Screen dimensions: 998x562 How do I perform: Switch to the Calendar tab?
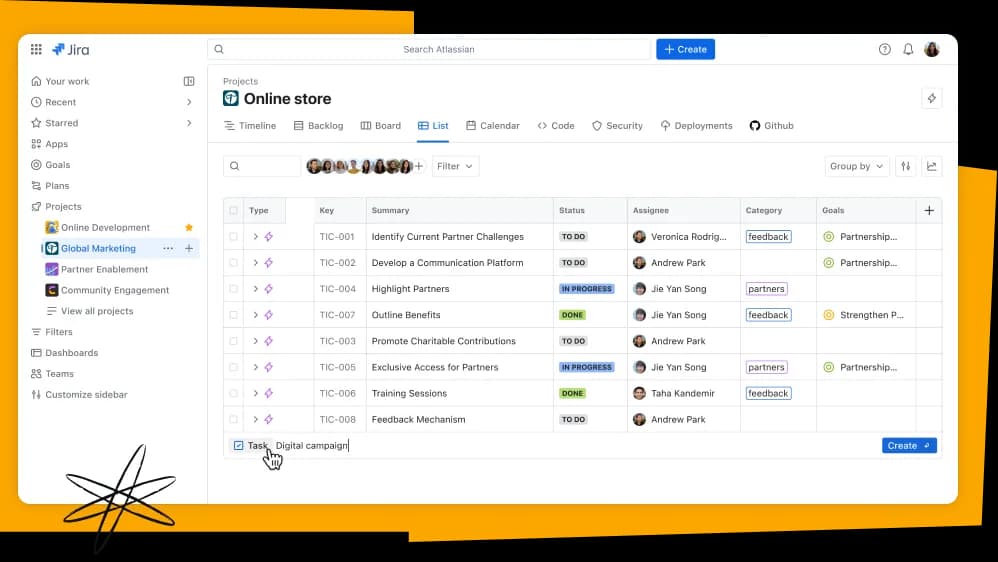(493, 125)
